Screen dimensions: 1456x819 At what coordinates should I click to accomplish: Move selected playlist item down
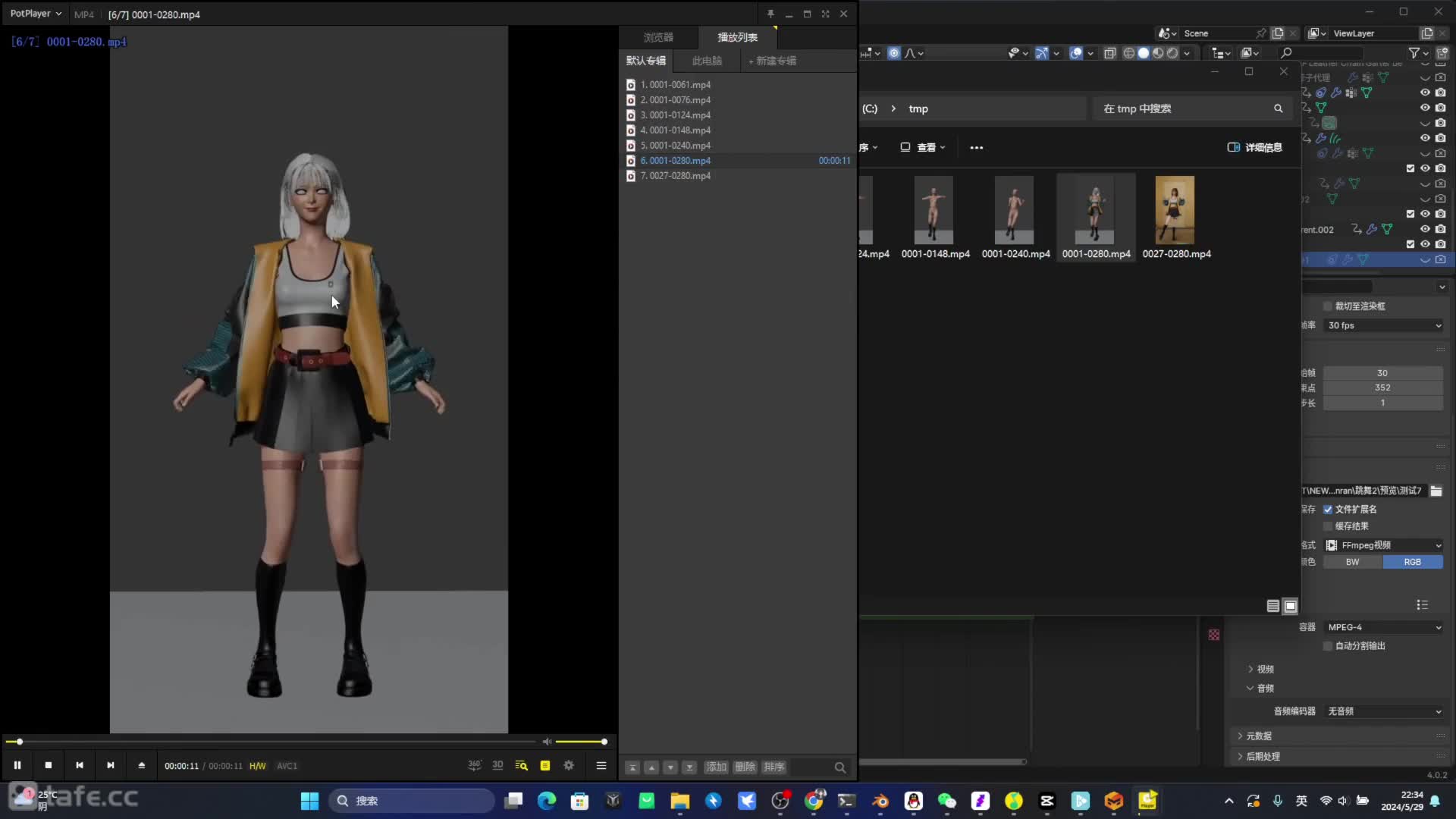pyautogui.click(x=670, y=767)
